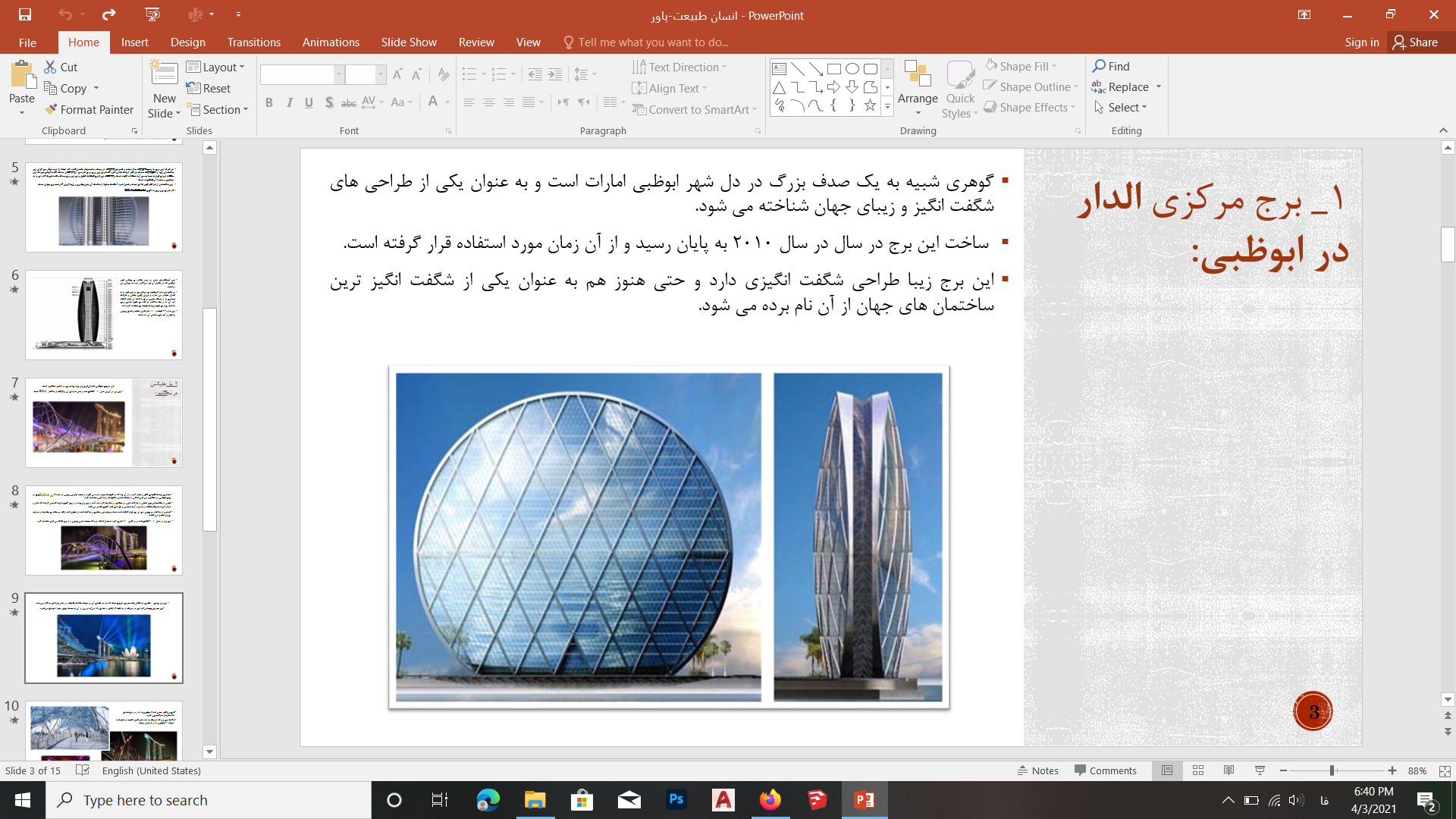Switch to Slide Sorter view icon
This screenshot has width=1456, height=819.
(x=1198, y=770)
